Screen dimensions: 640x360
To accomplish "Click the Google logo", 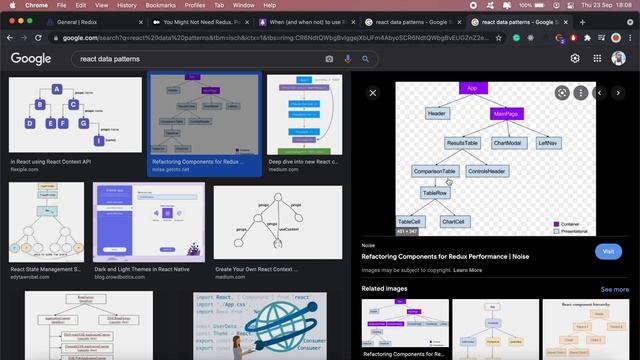I will pyautogui.click(x=31, y=59).
